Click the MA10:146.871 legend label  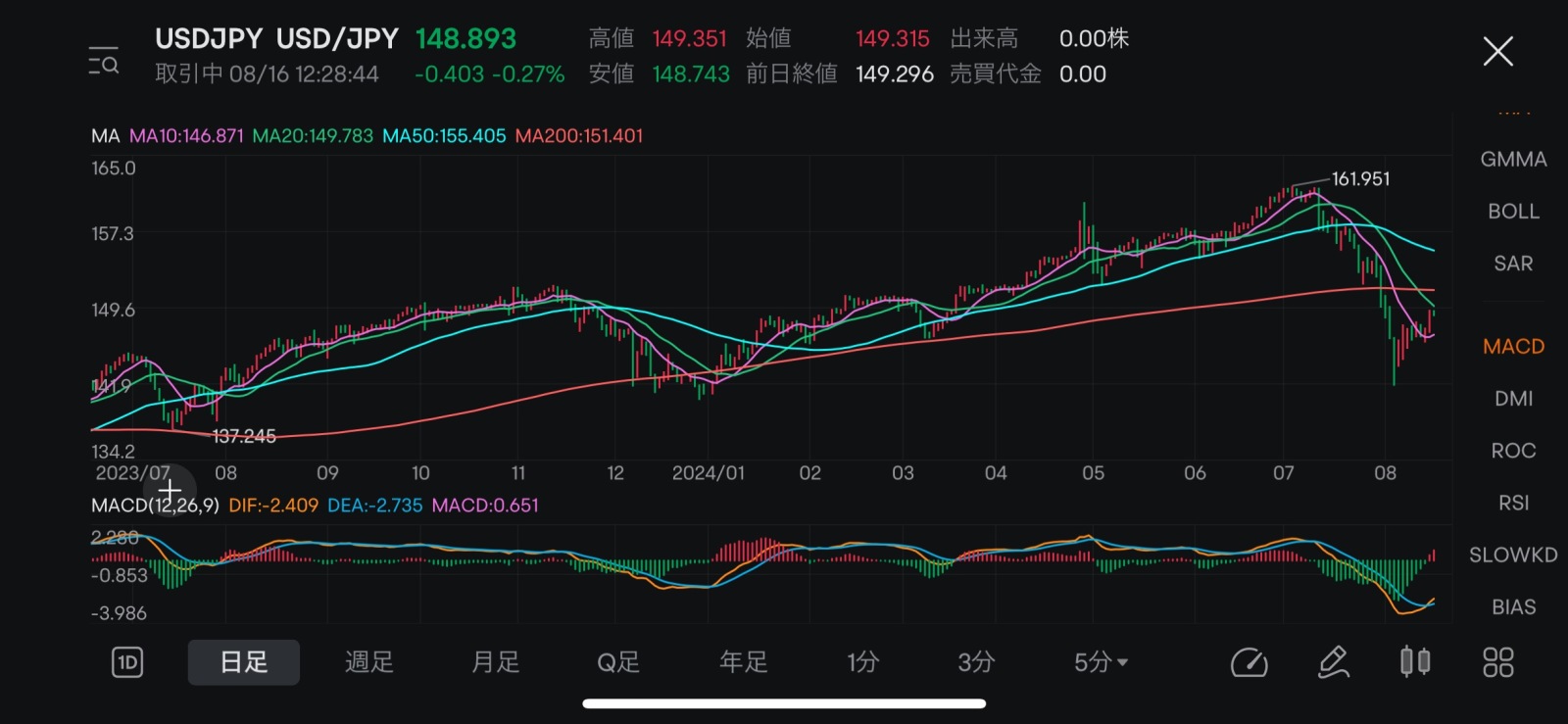click(186, 136)
